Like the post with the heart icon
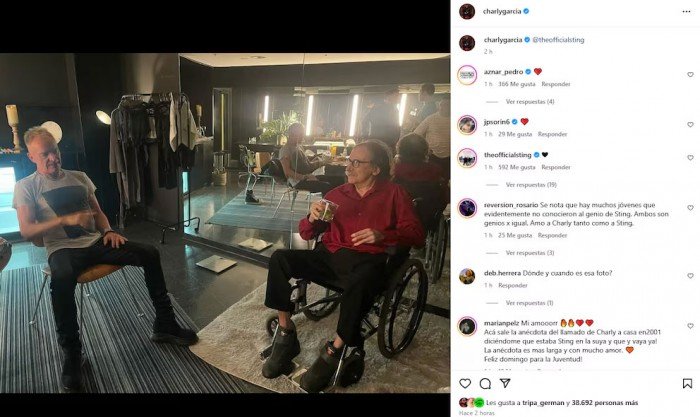Image resolution: width=700 pixels, height=417 pixels. [x=465, y=384]
